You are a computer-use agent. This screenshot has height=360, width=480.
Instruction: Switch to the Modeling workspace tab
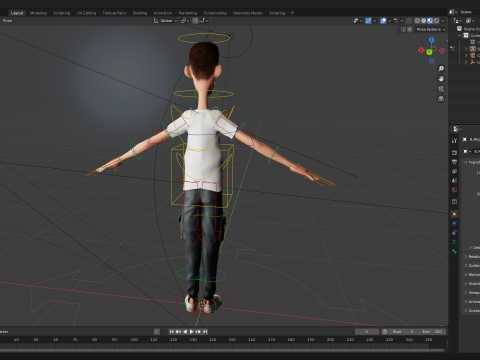coord(38,13)
